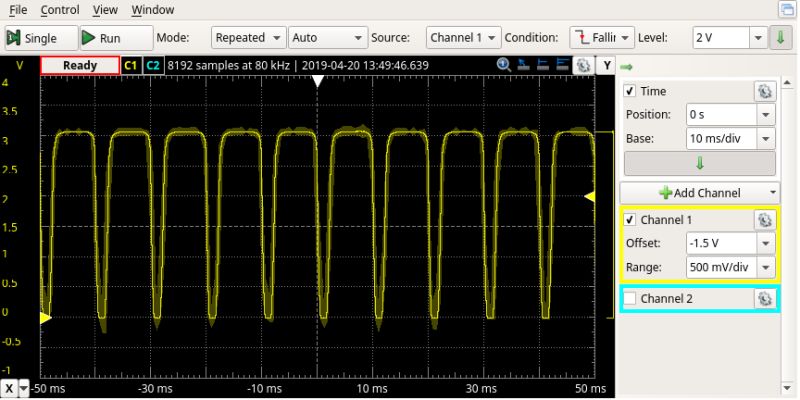Screen dimensions: 800x400
Task: Click the window restore icon at top right
Action: (786, 9)
